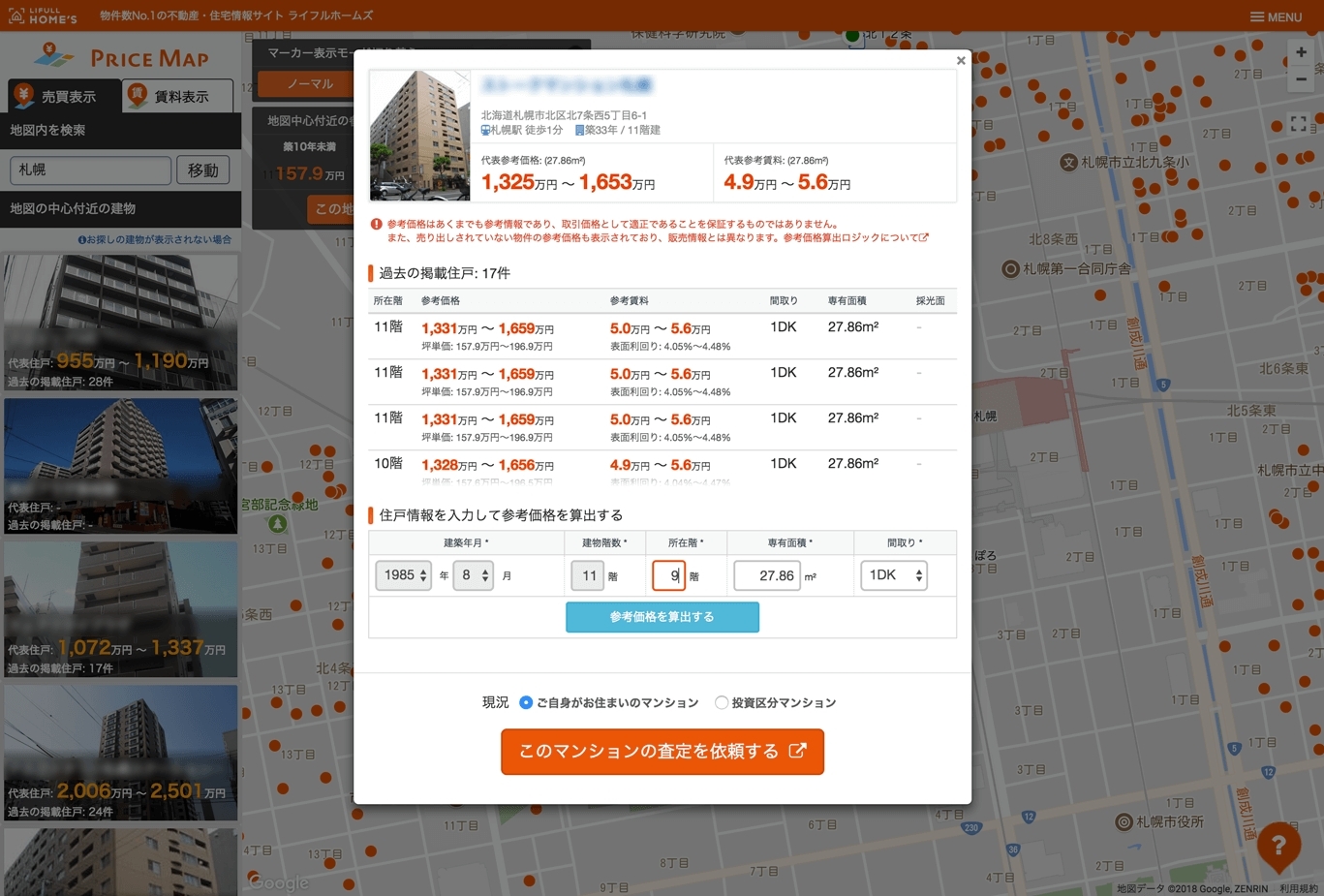Zoom out on the map
The image size is (1324, 896).
click(1301, 79)
